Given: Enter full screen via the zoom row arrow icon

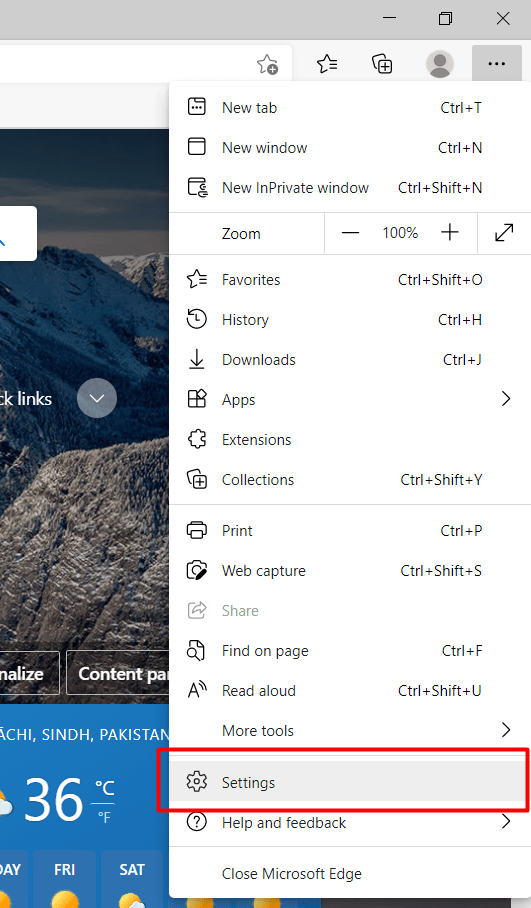Looking at the screenshot, I should click(x=504, y=233).
